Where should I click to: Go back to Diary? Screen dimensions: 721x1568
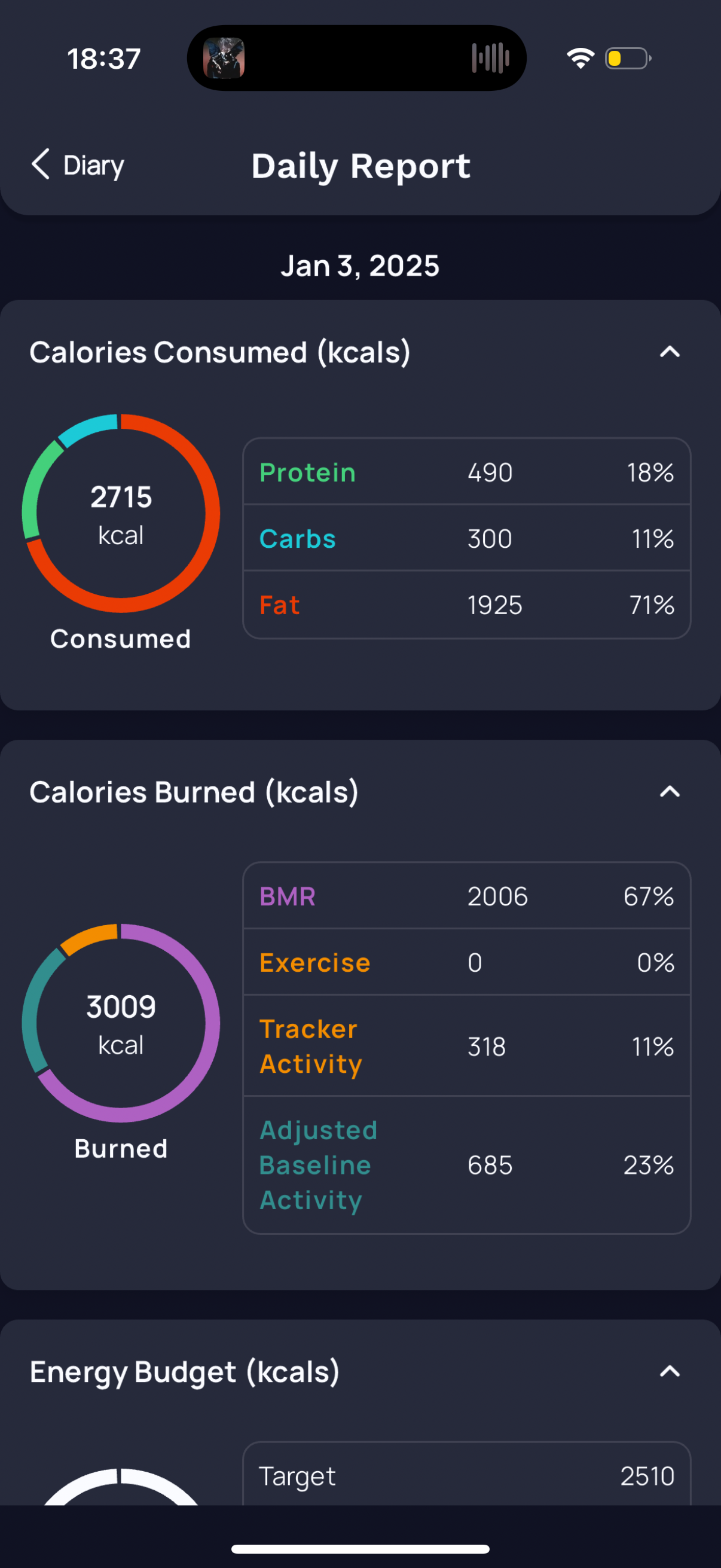click(x=93, y=166)
